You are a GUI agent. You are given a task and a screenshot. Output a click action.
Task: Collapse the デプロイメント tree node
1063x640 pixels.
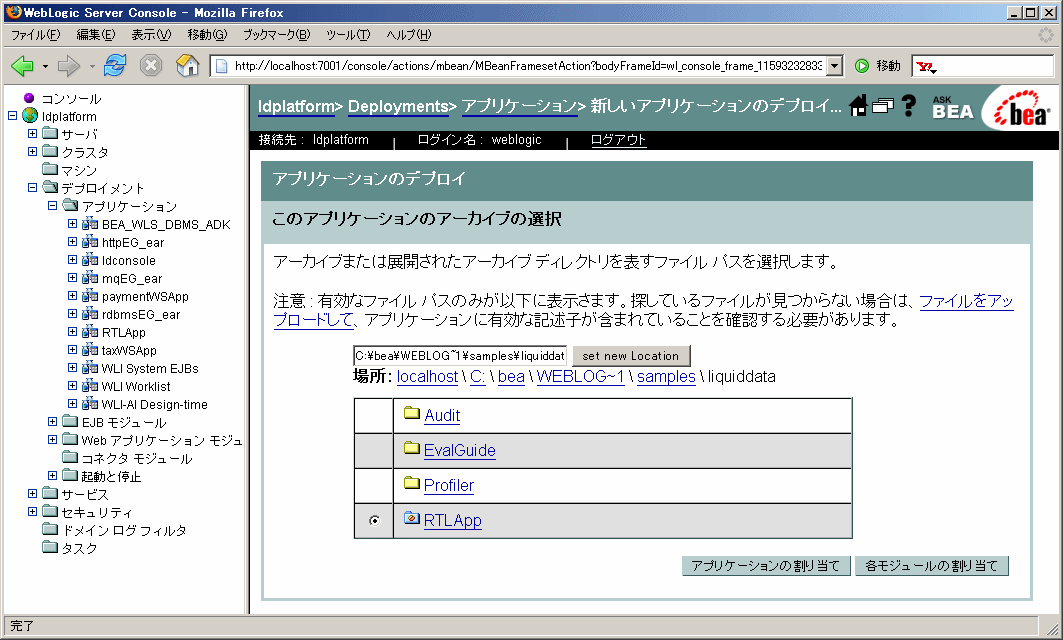[33, 188]
